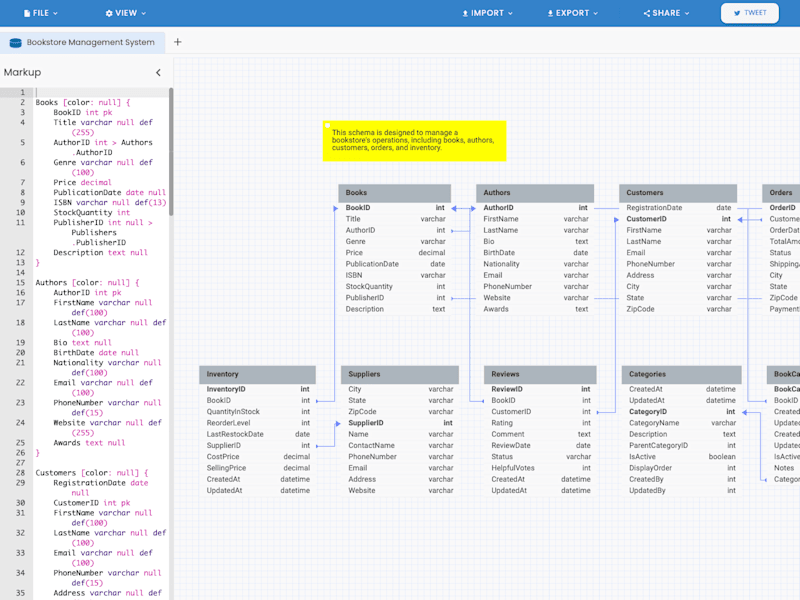The width and height of the screenshot is (800, 600).
Task: Open the IMPORT dropdown menu
Action: point(487,13)
